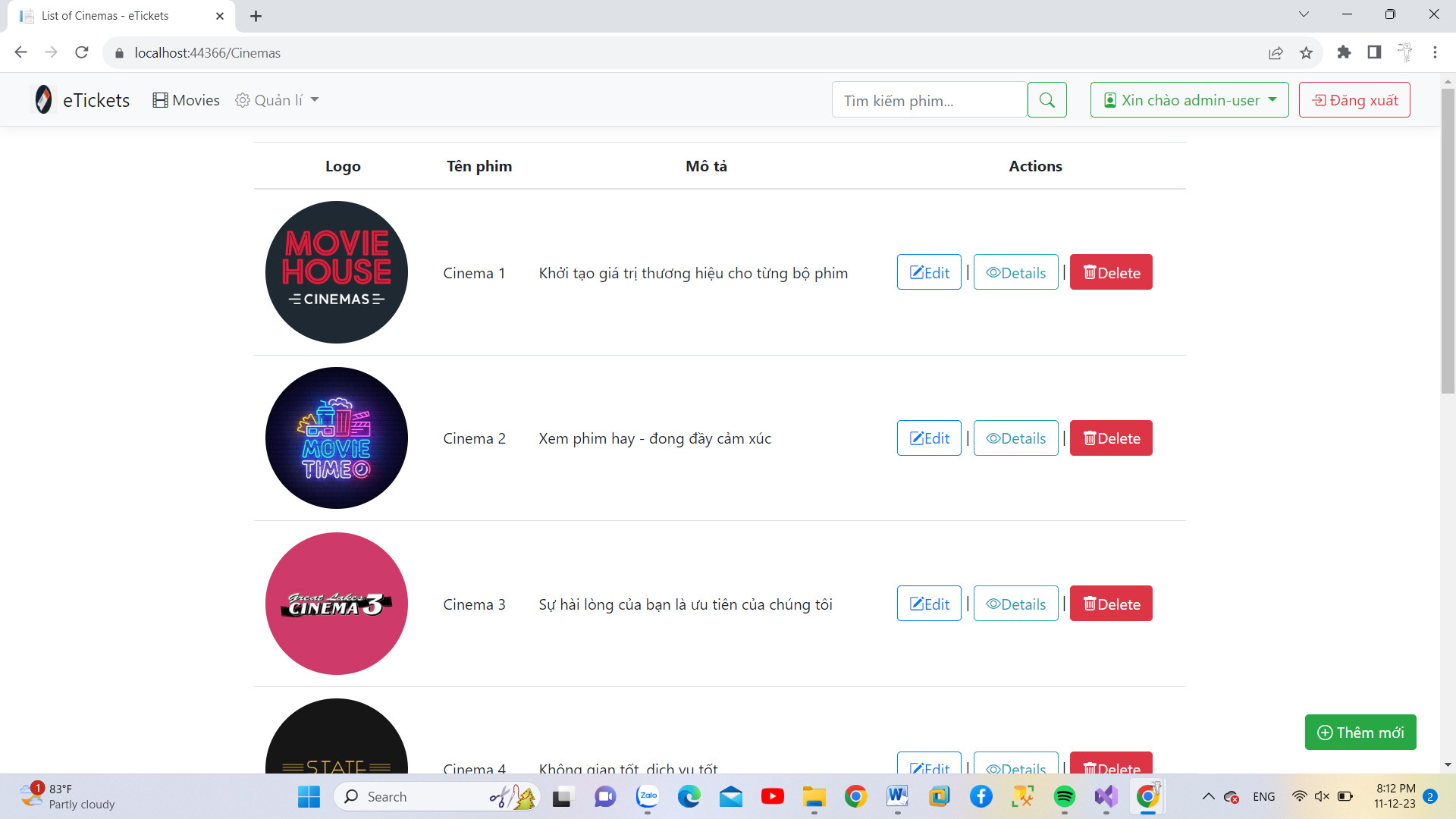This screenshot has height=819, width=1456.
Task: Click the search magnifier icon
Action: click(1047, 99)
